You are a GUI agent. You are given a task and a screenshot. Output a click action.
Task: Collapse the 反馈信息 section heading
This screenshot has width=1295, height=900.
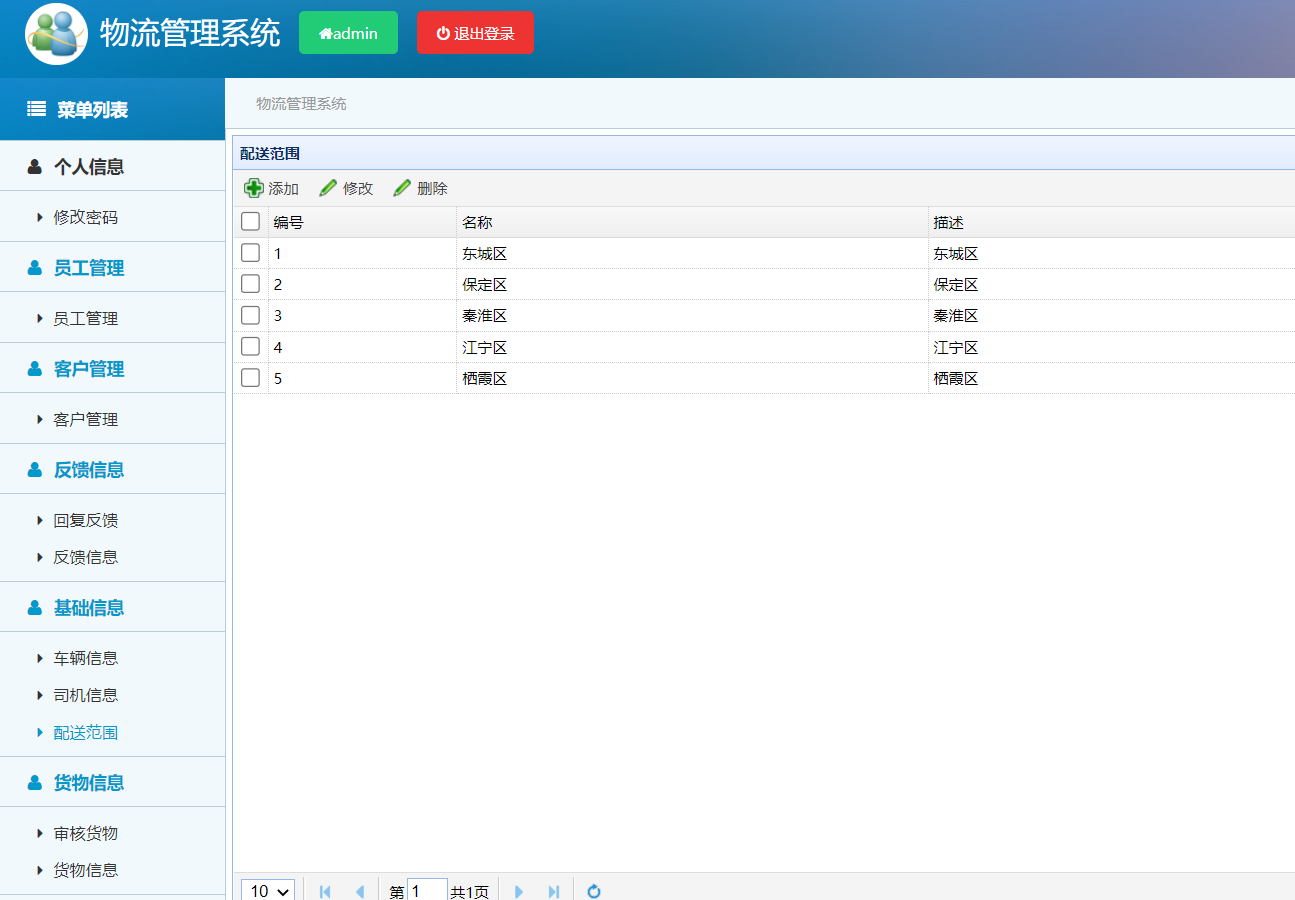click(x=112, y=469)
